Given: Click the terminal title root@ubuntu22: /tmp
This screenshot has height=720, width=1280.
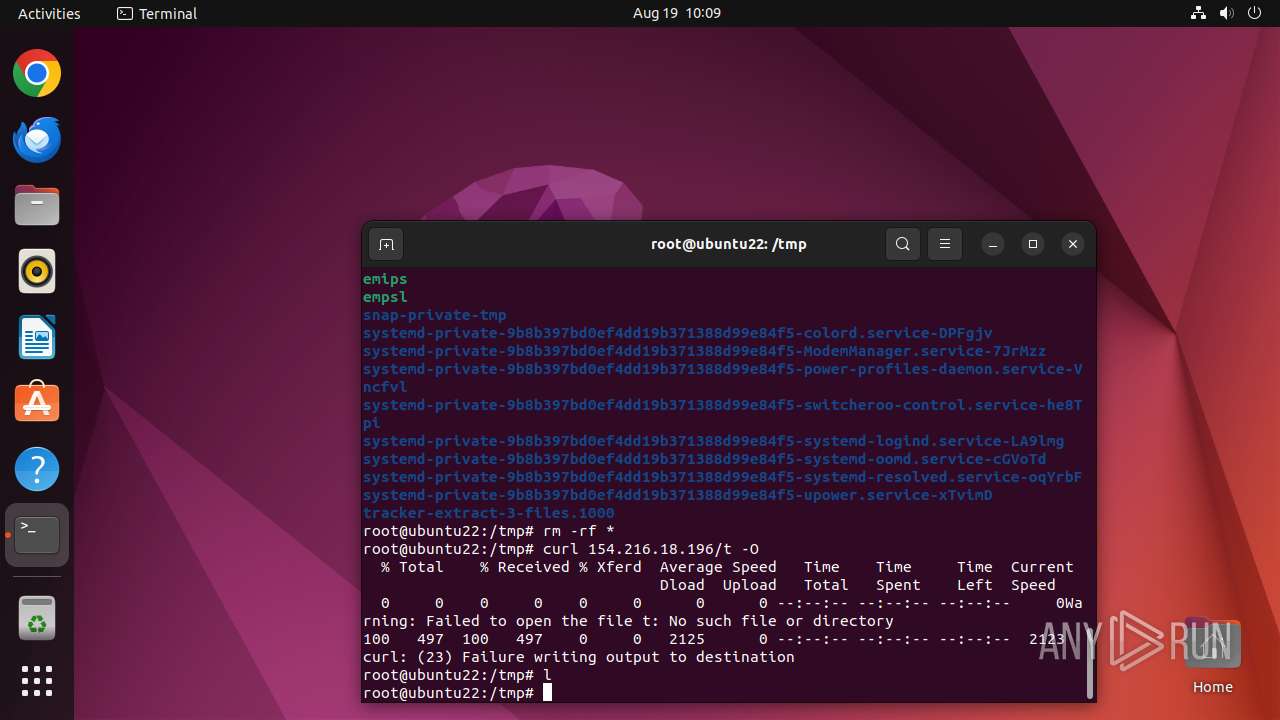Looking at the screenshot, I should (728, 244).
